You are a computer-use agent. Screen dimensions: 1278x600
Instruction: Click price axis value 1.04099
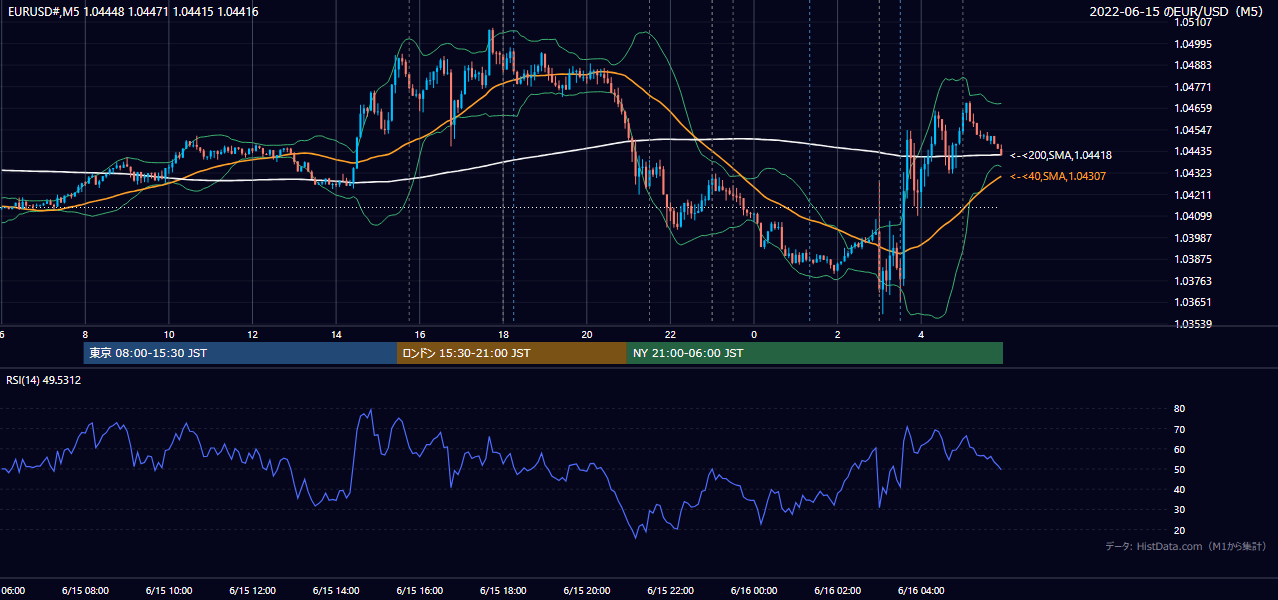pos(1194,216)
